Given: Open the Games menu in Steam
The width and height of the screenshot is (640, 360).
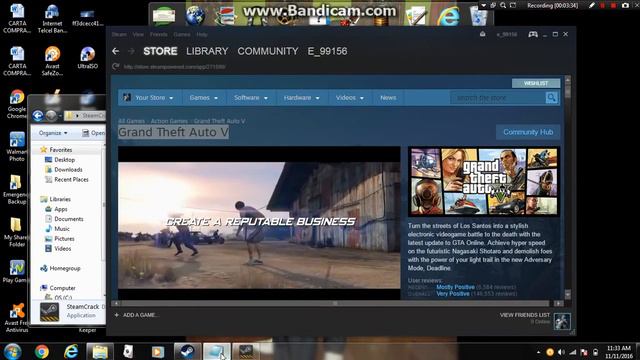Looking at the screenshot, I should pos(182,34).
